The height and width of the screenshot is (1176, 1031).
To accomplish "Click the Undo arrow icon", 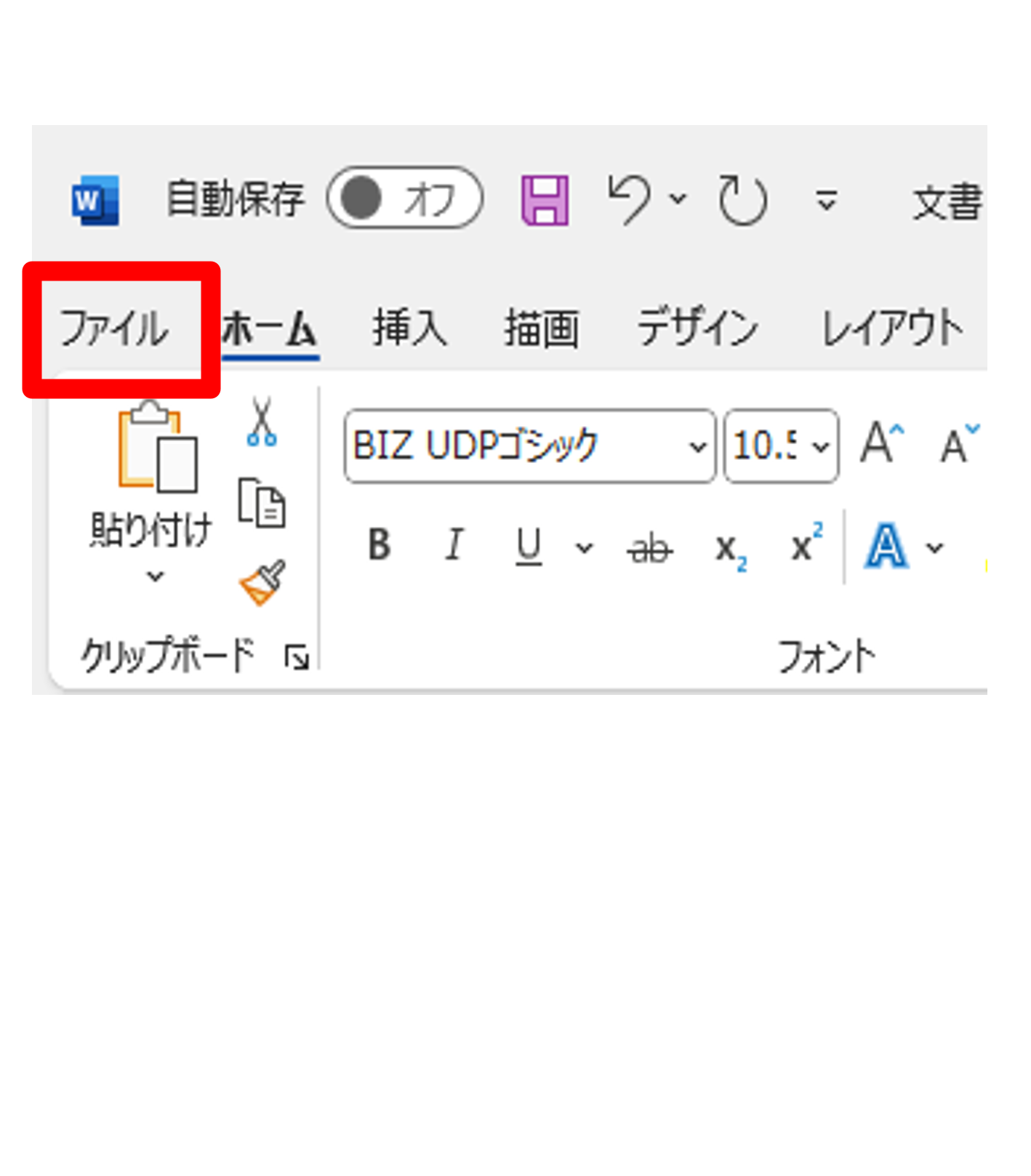I will 630,199.
